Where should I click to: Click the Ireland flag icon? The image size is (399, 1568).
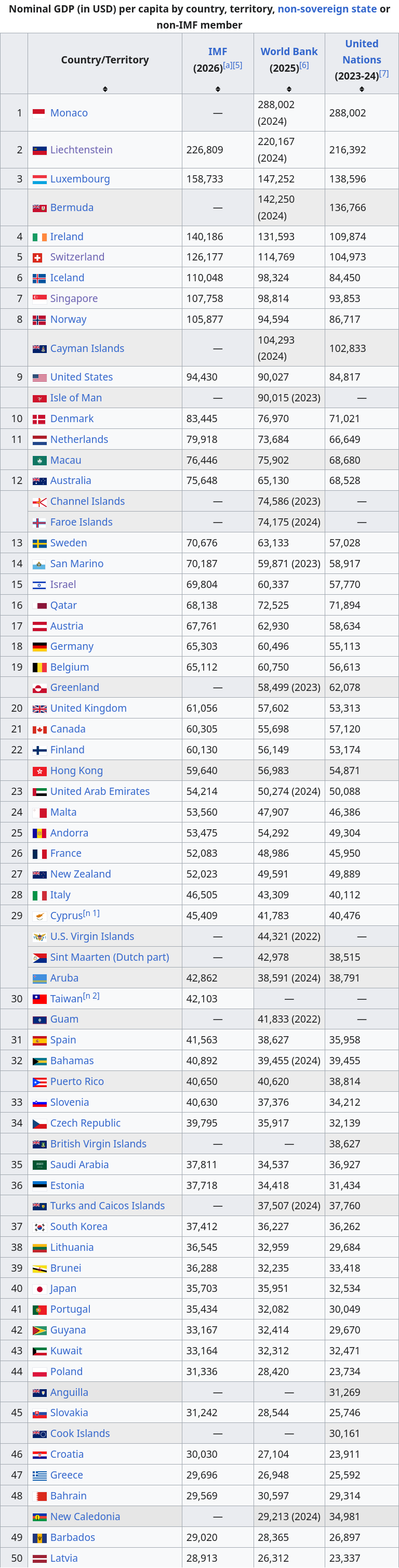[39, 237]
